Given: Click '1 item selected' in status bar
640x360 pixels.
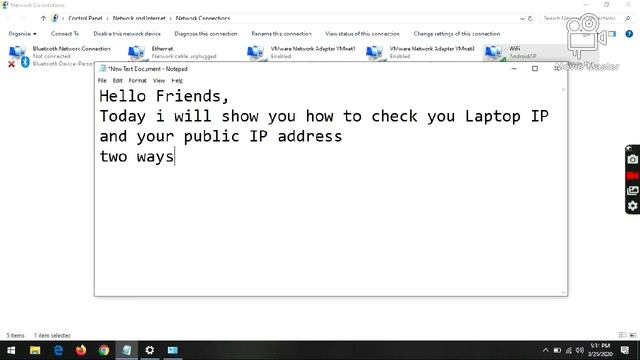Looking at the screenshot, I should pos(52,336).
